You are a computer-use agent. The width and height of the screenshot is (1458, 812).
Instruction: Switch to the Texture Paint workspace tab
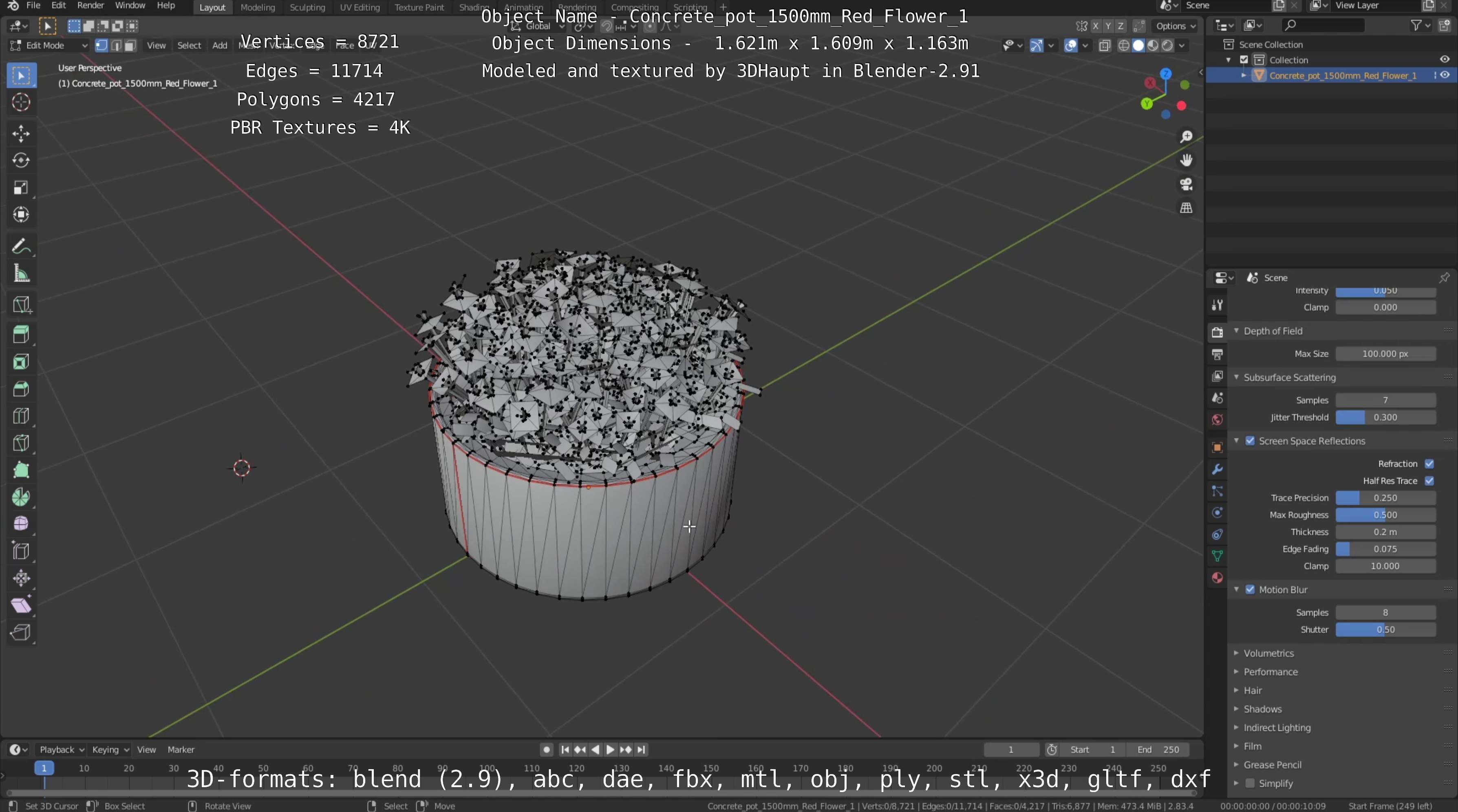tap(419, 7)
